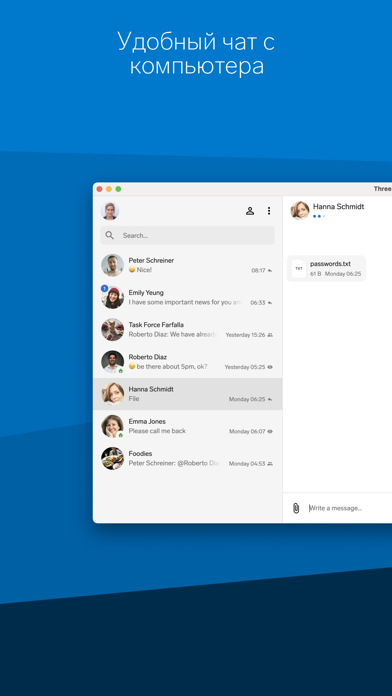Open Foodies group chat

coord(187,459)
